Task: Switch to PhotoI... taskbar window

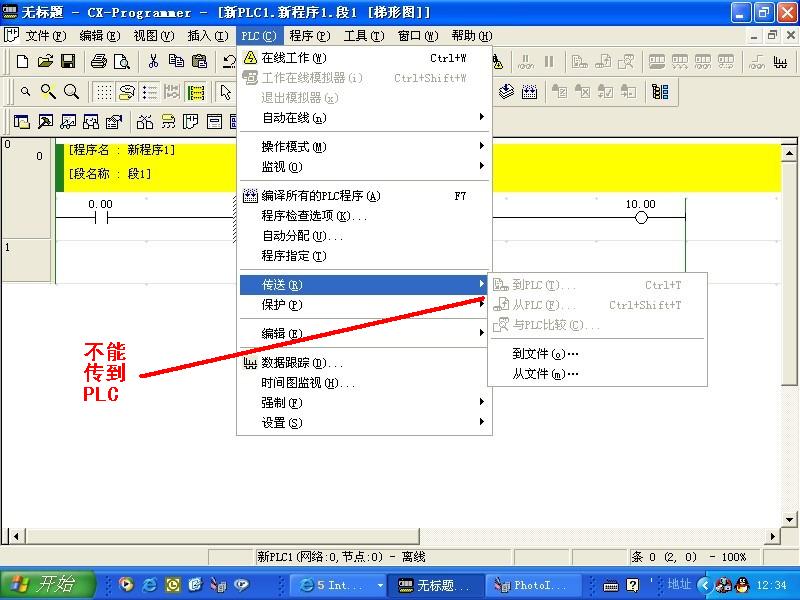Action: 533,585
